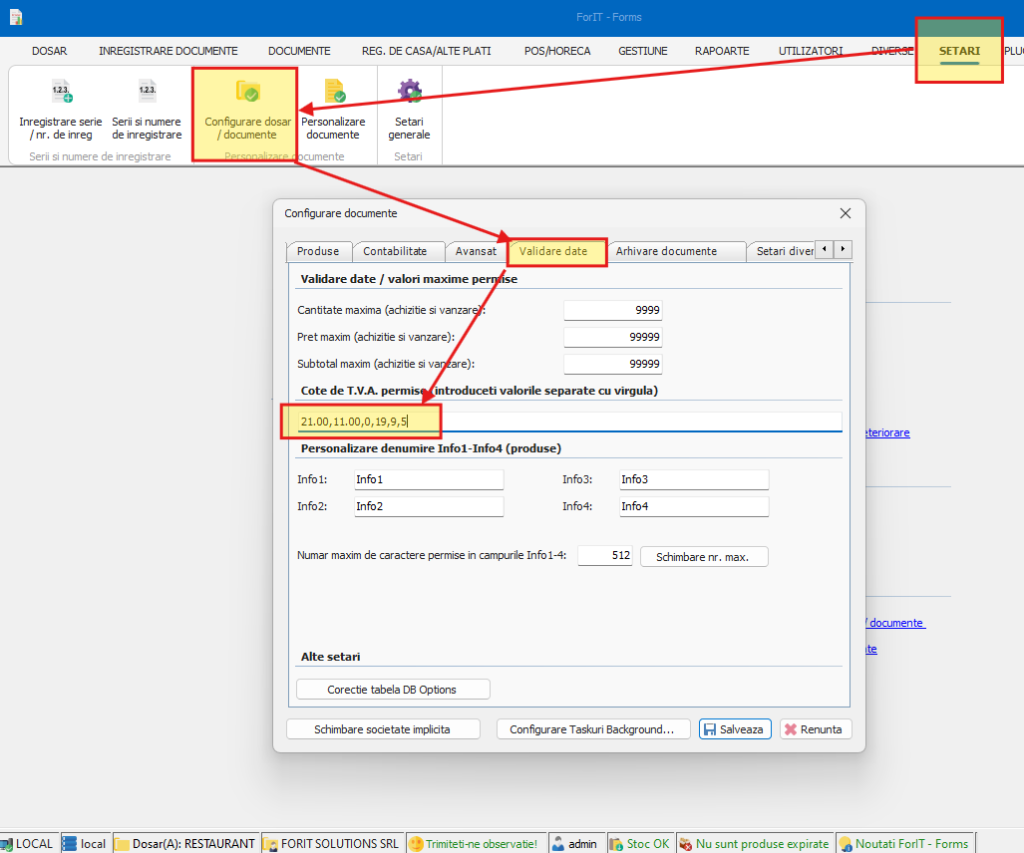1024x853 pixels.
Task: Click the ForIT app icon in title bar
Action: tap(16, 17)
